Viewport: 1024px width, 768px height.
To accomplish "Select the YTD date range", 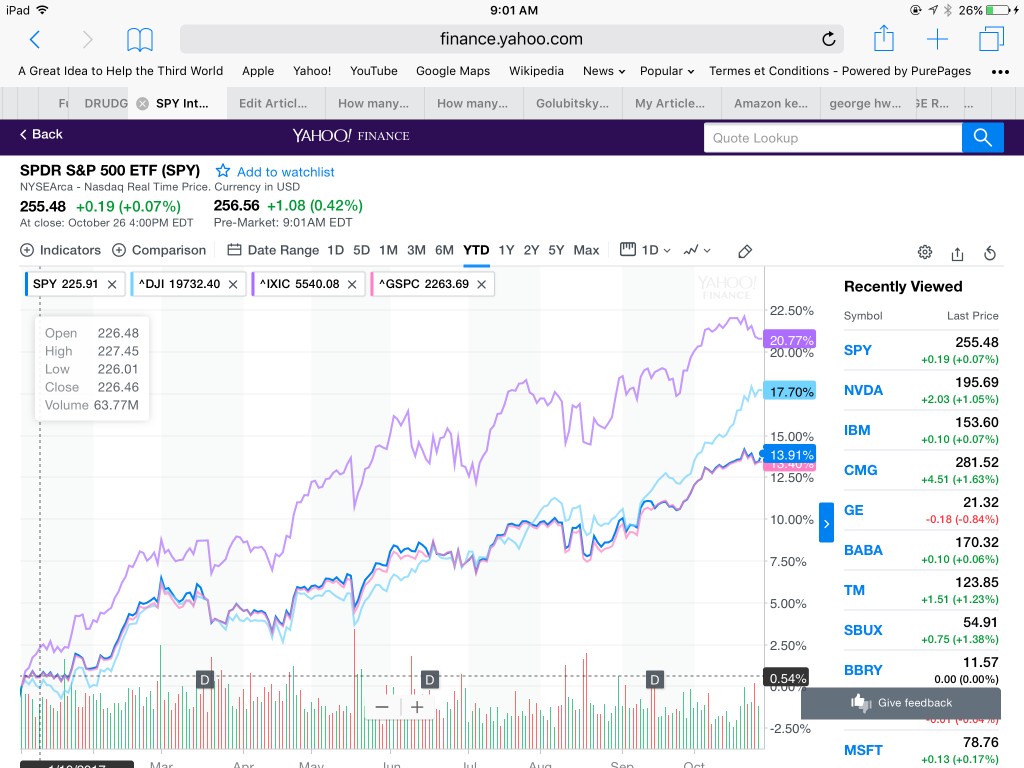I will tap(476, 250).
